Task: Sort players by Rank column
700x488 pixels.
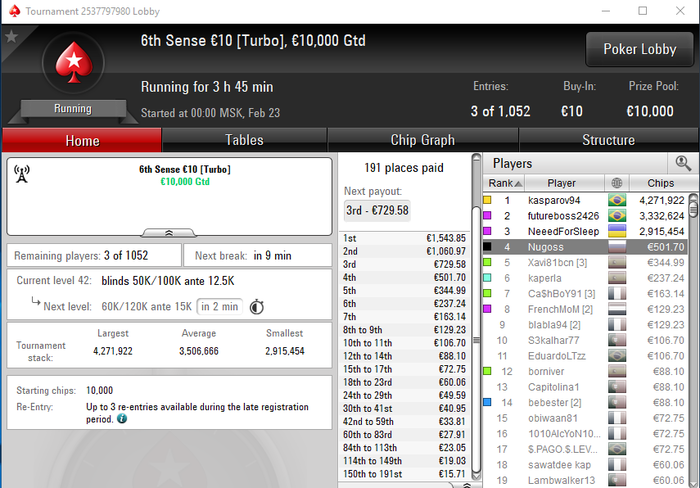Action: [504, 183]
